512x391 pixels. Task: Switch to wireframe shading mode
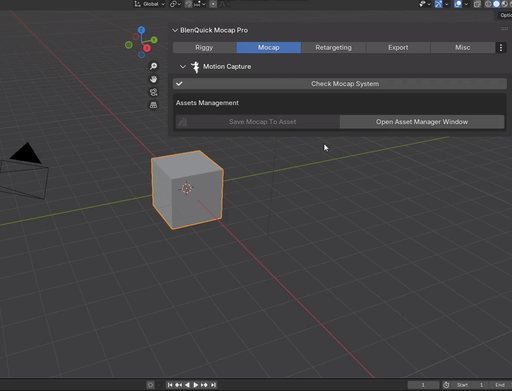[x=488, y=4]
